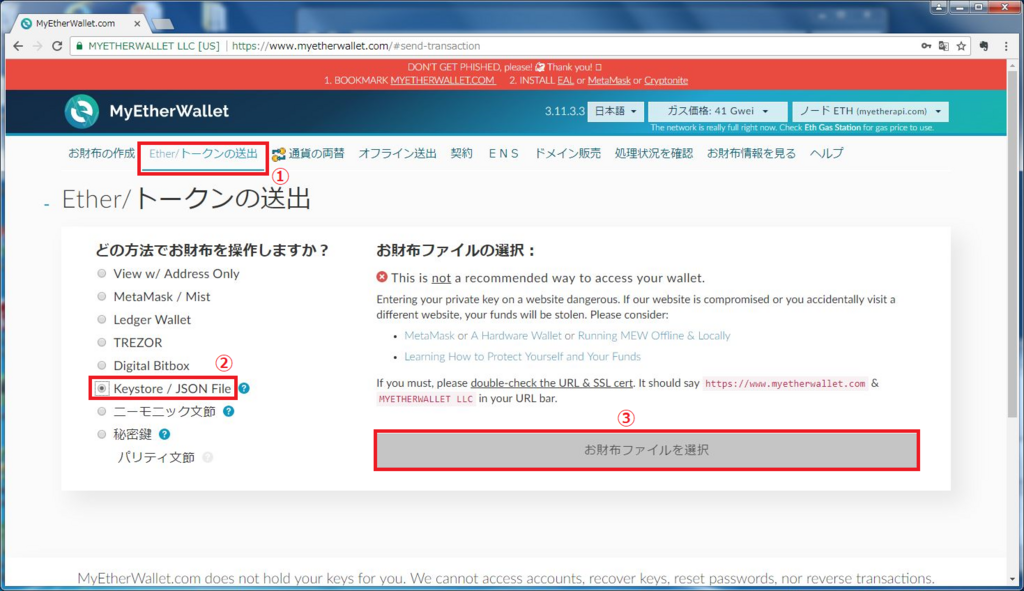
Task: Select Ledger Wallet radio button
Action: 102,319
